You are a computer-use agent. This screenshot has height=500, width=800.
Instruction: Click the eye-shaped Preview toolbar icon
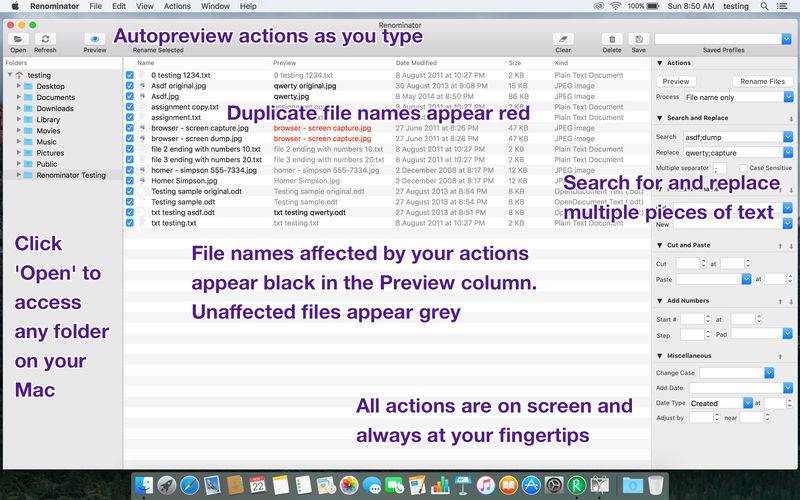tap(95, 39)
